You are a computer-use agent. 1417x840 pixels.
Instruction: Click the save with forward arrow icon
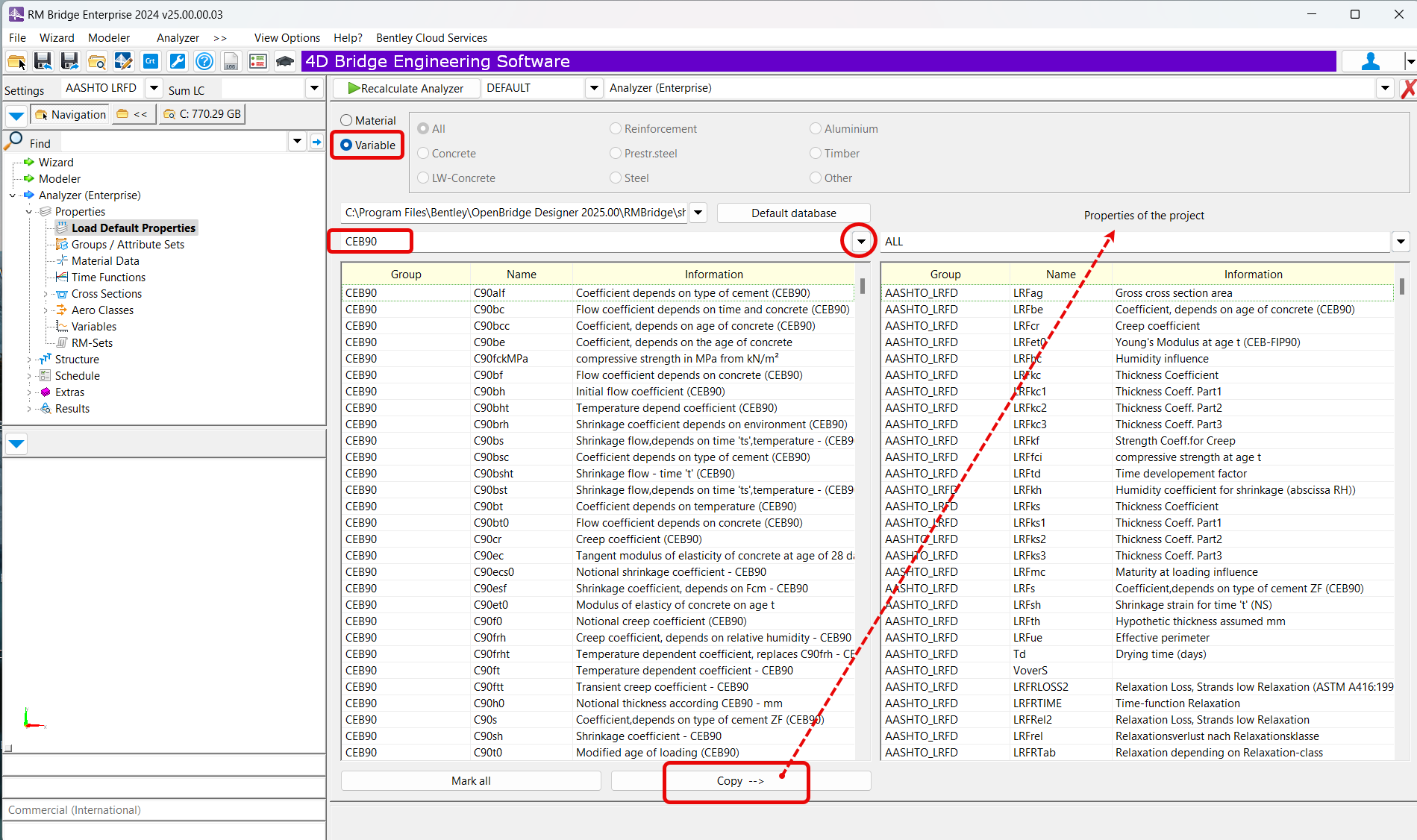[x=69, y=62]
